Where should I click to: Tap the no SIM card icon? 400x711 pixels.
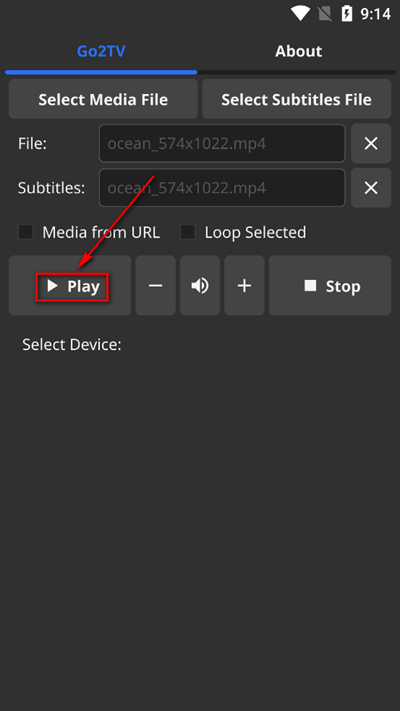tap(325, 14)
